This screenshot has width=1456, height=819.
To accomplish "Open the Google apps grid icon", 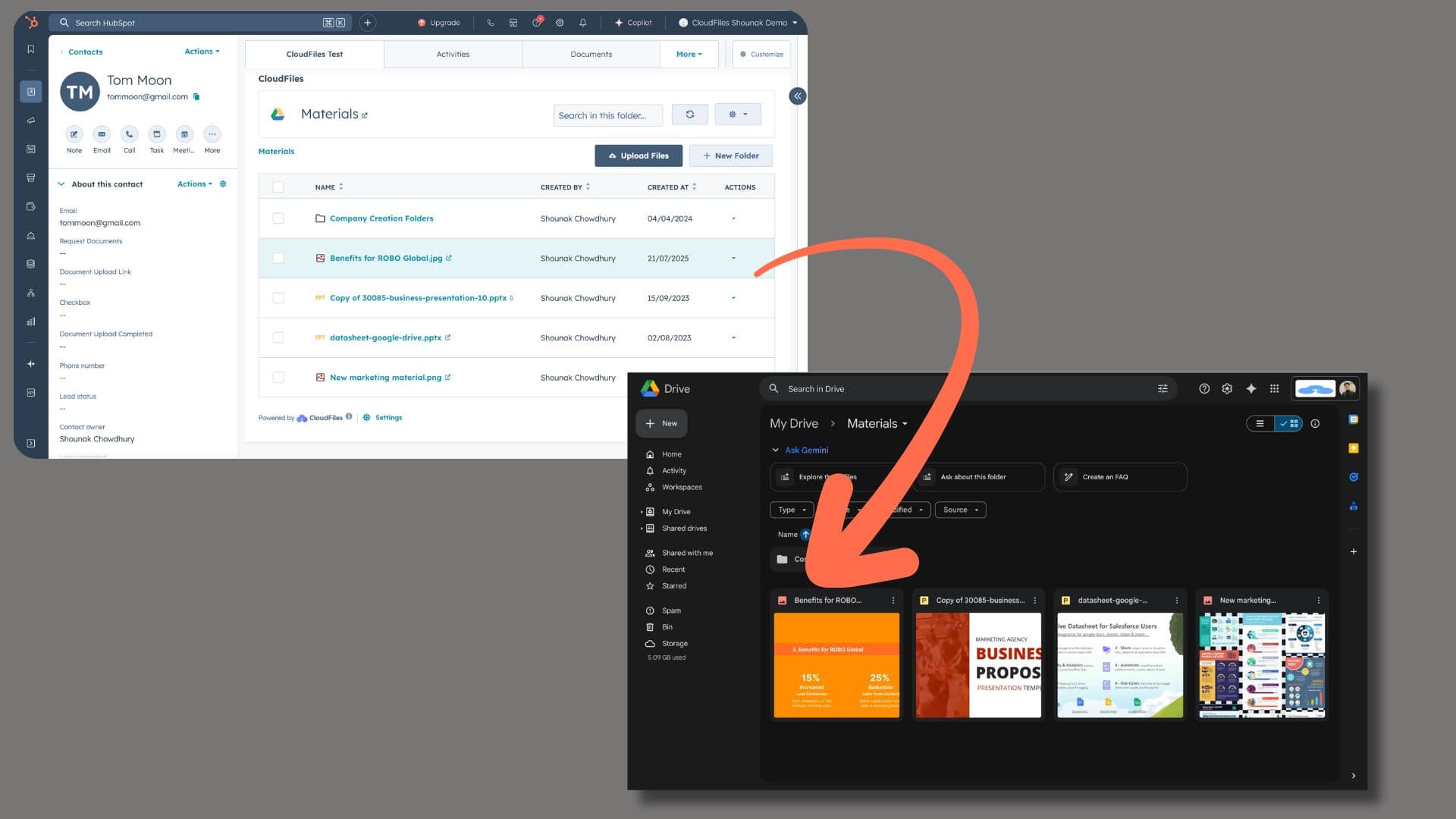I will pos(1274,389).
